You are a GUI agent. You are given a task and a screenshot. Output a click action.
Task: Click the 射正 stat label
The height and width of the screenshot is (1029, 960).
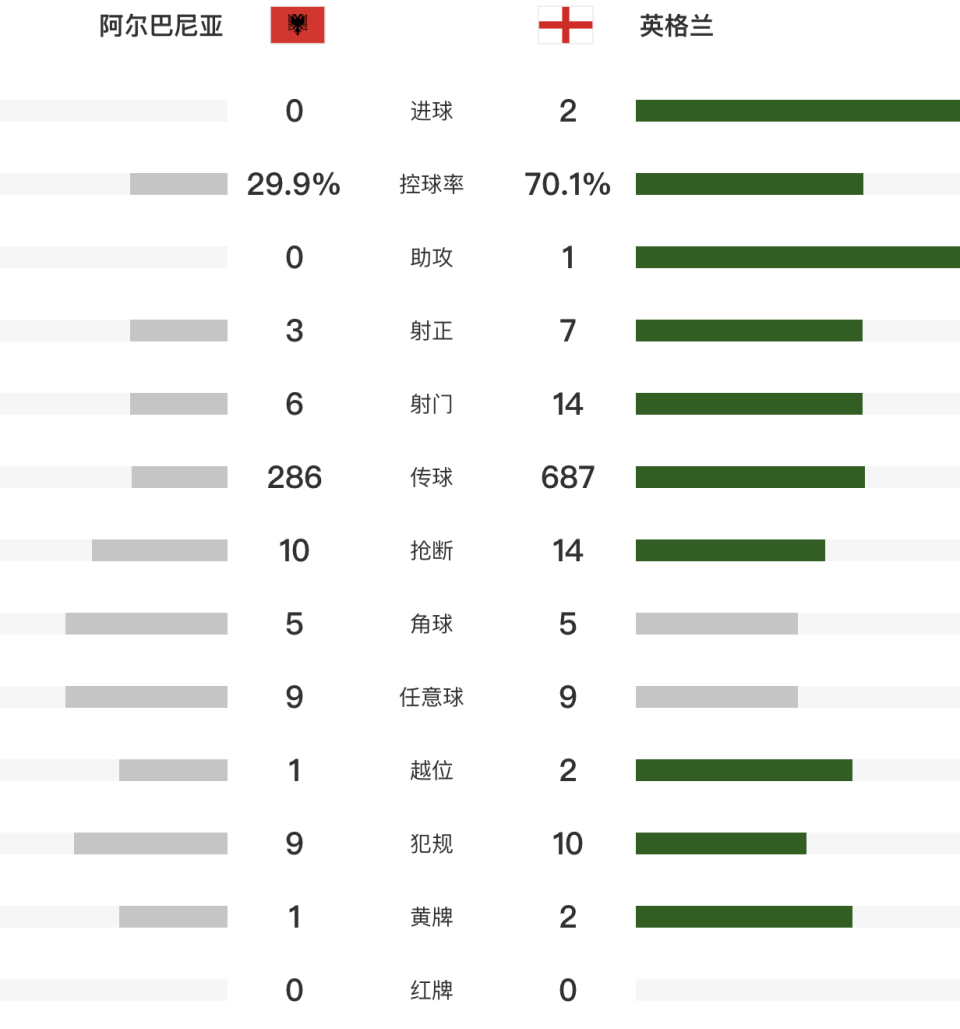pos(431,331)
